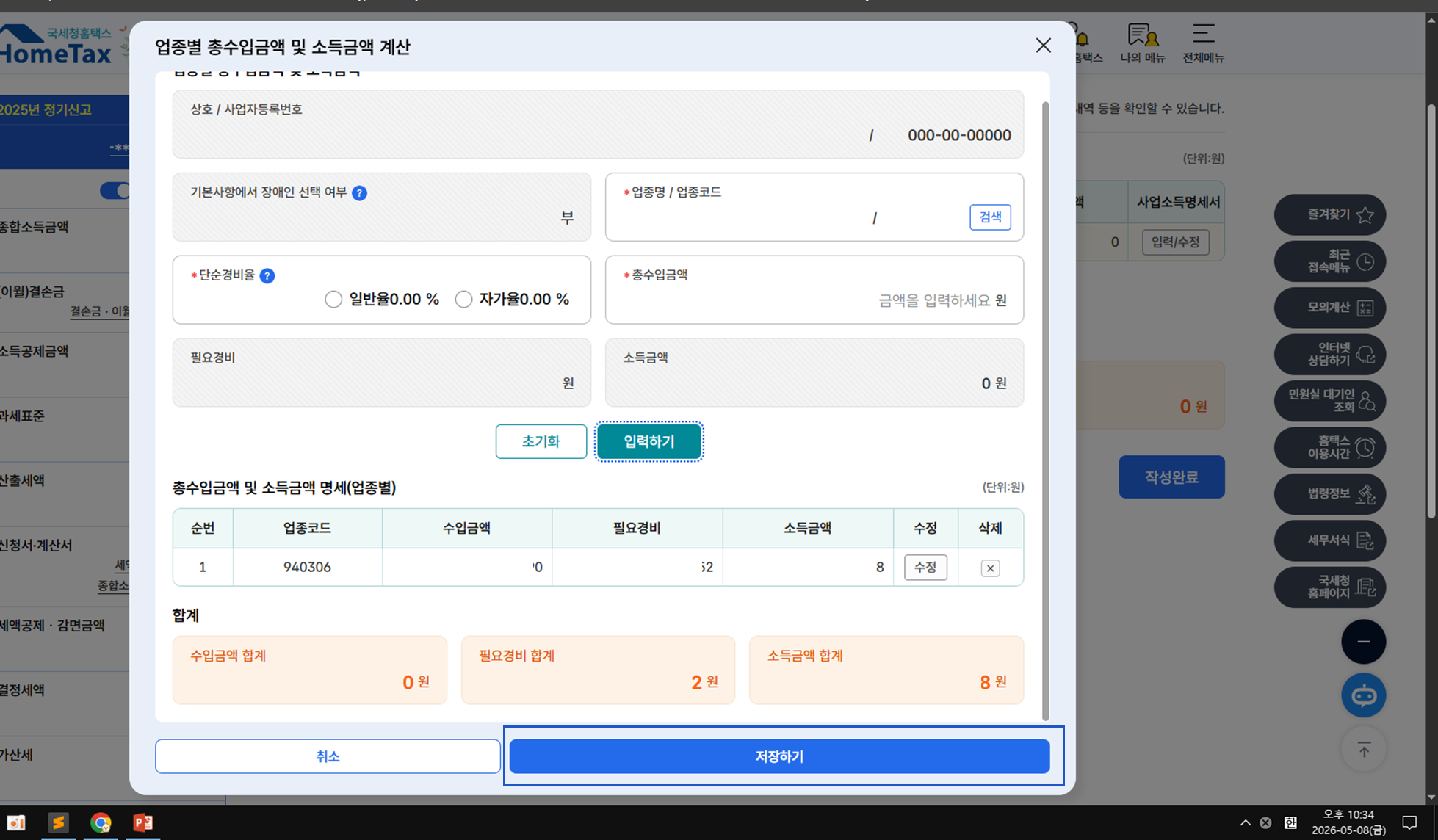Click the 총수입금액 input field
This screenshot has width=1438, height=840.
tap(814, 290)
